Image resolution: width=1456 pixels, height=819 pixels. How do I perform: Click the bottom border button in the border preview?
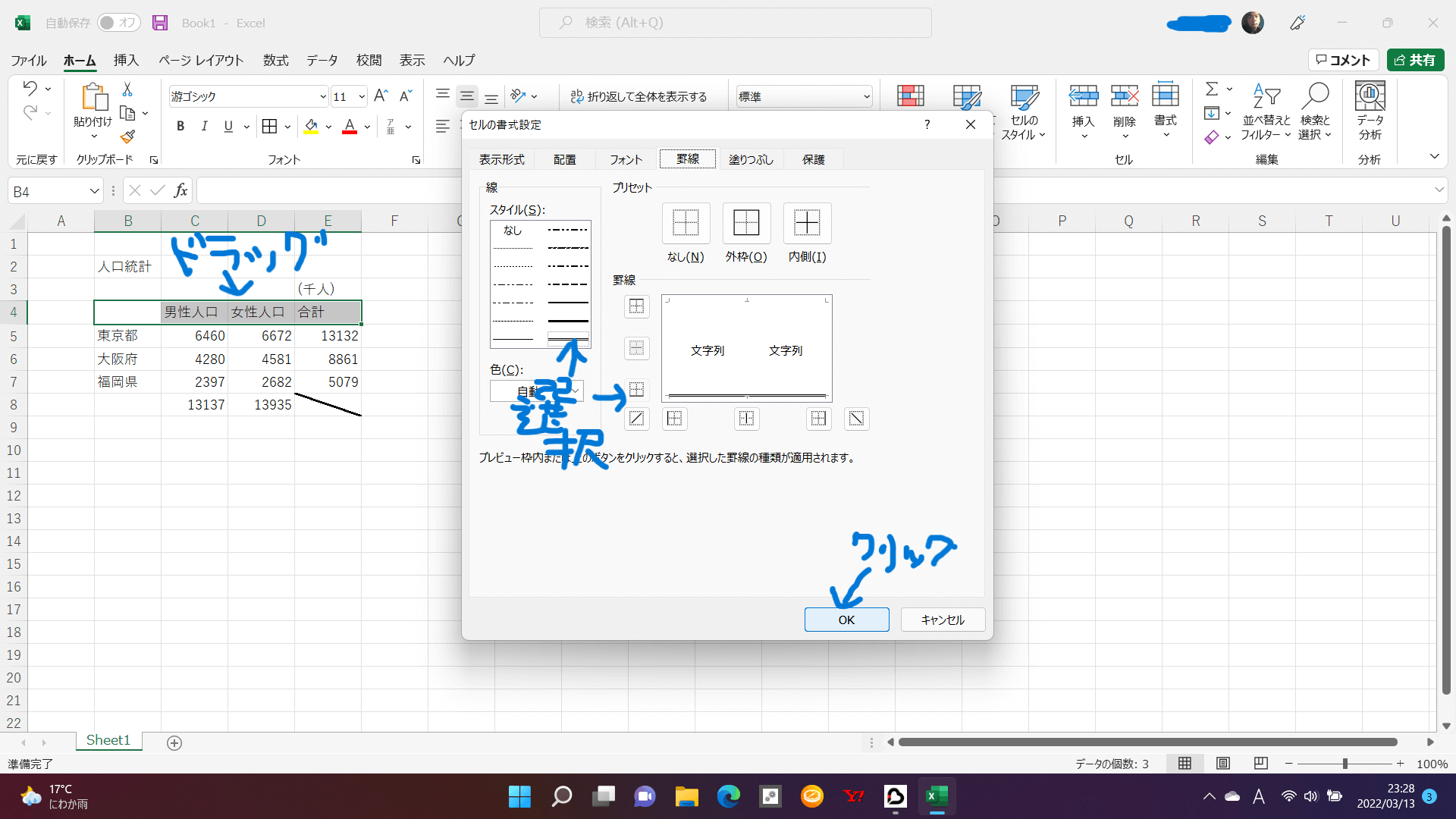click(x=636, y=390)
